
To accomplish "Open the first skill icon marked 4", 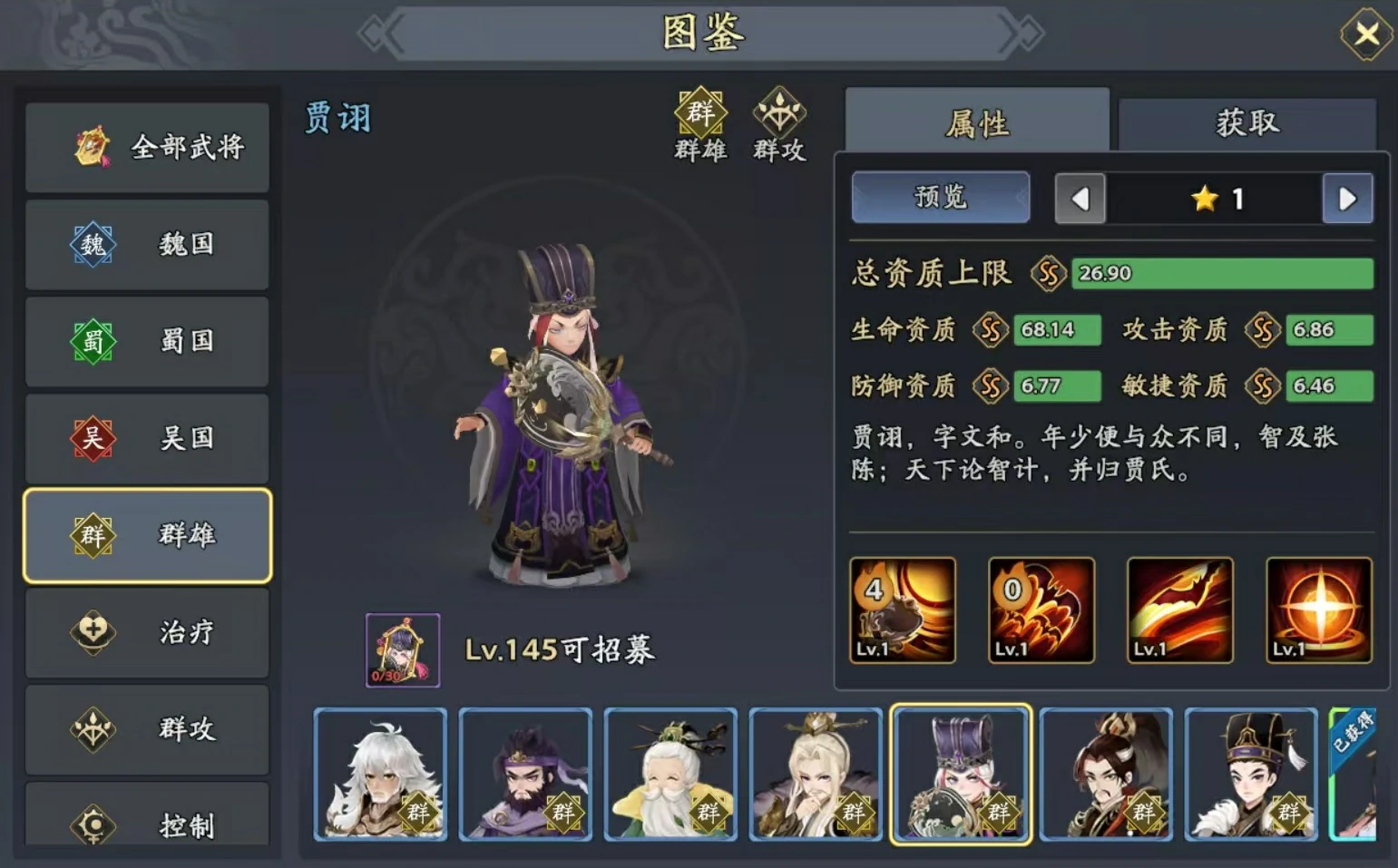I will point(902,610).
